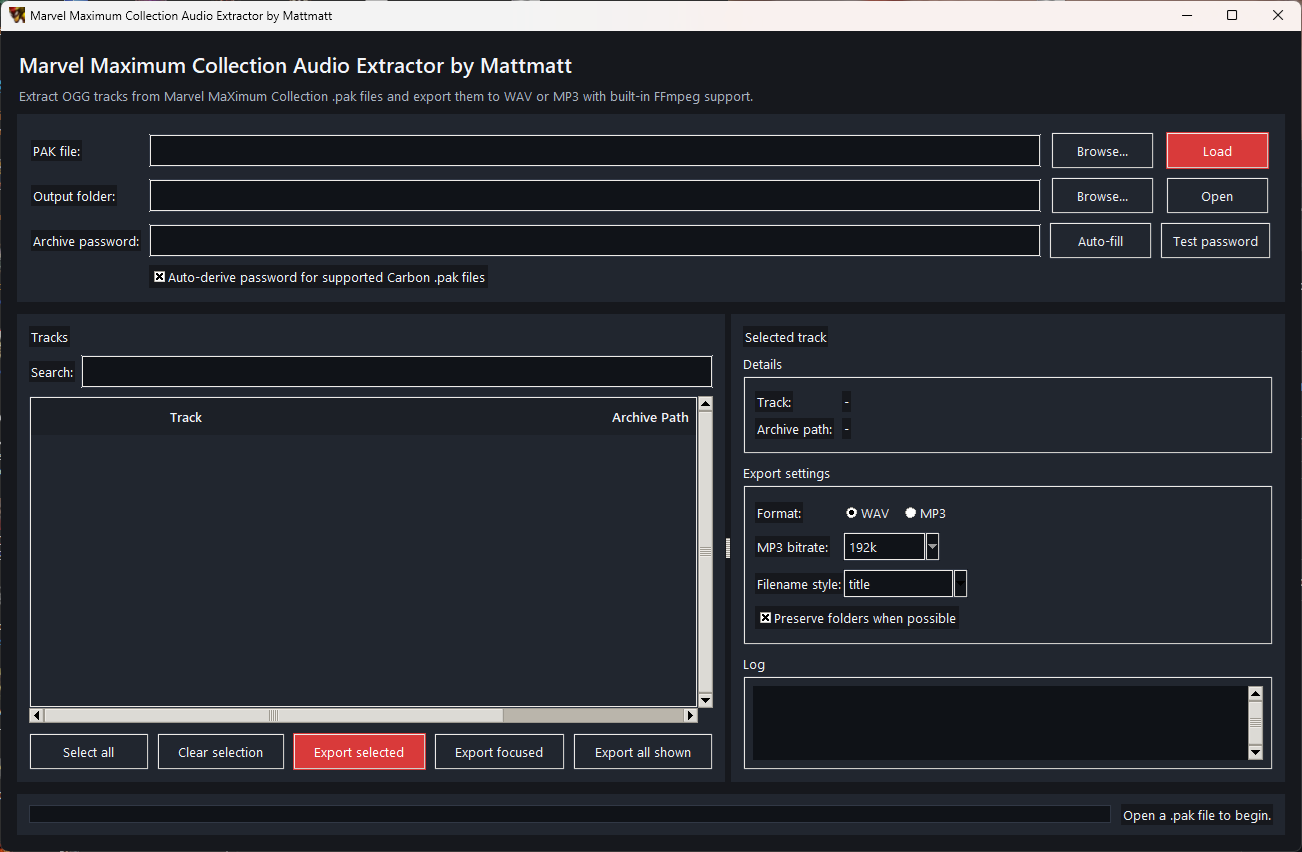Clear the track selection
The image size is (1302, 852).
[220, 751]
